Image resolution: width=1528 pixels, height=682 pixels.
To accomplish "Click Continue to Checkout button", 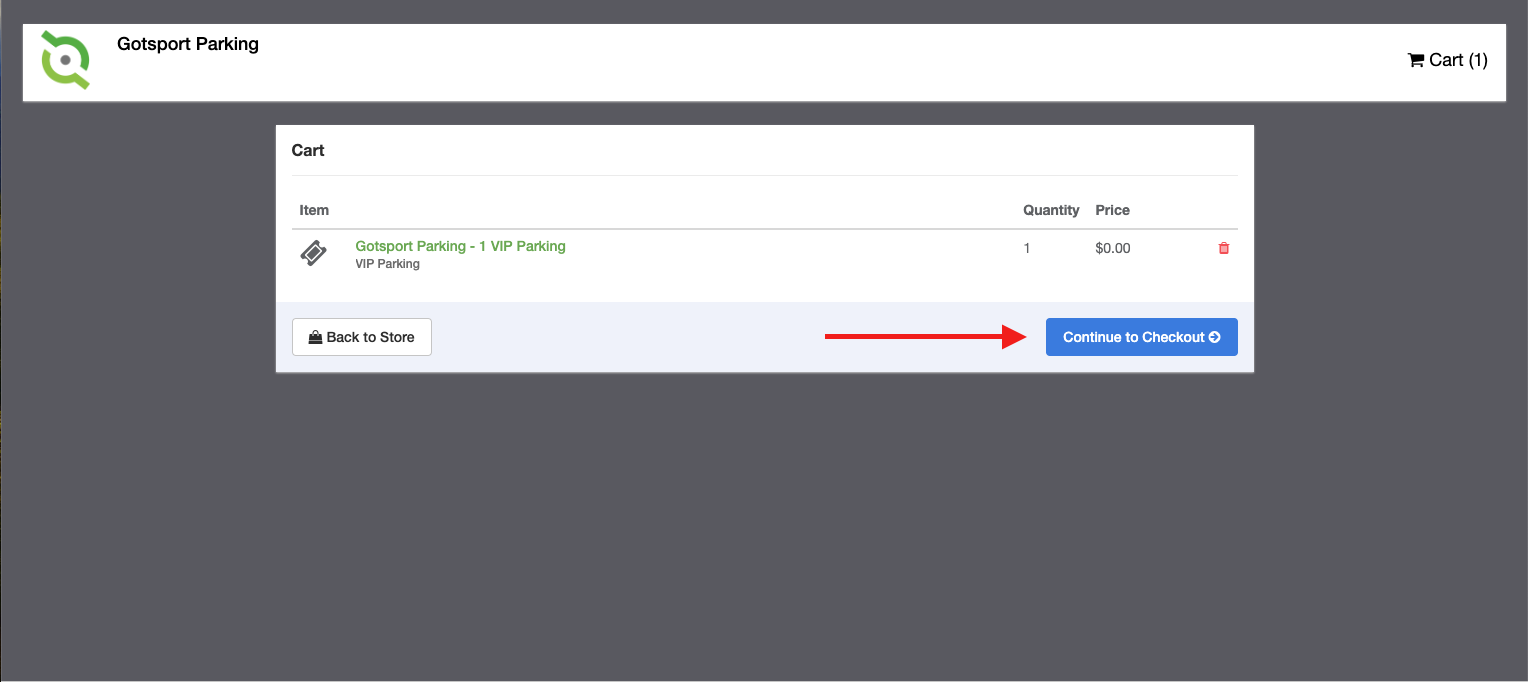I will pos(1141,337).
